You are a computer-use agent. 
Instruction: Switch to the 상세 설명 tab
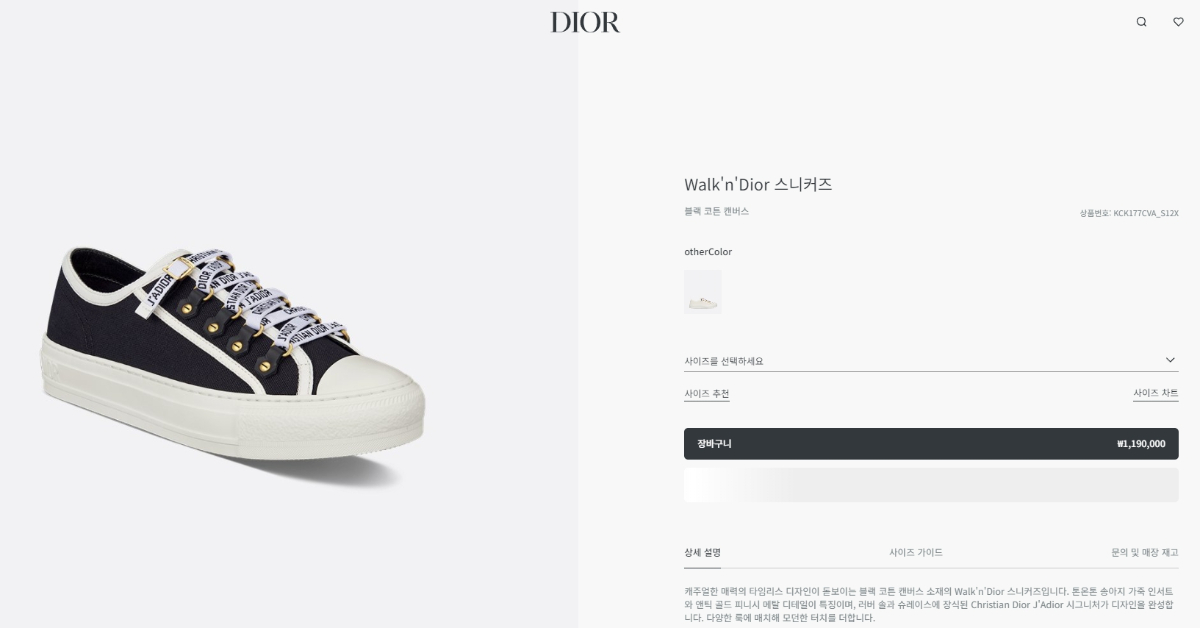tap(702, 553)
